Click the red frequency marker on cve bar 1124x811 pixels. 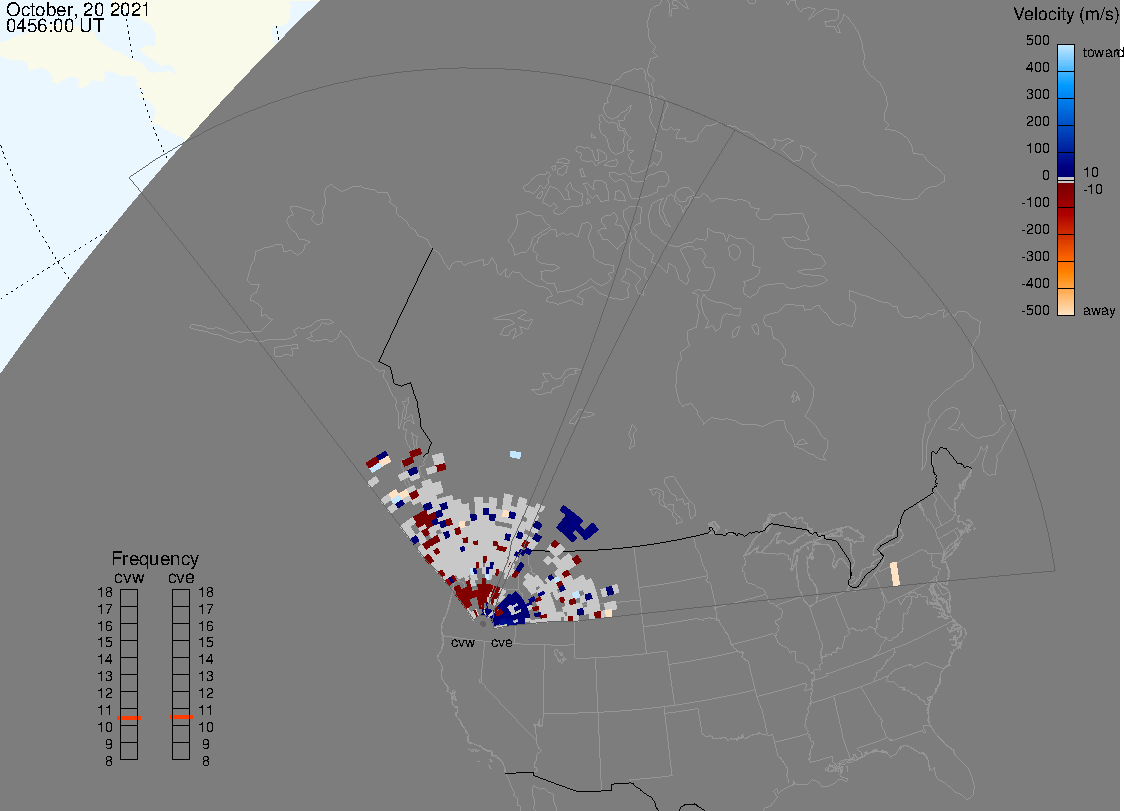point(181,717)
